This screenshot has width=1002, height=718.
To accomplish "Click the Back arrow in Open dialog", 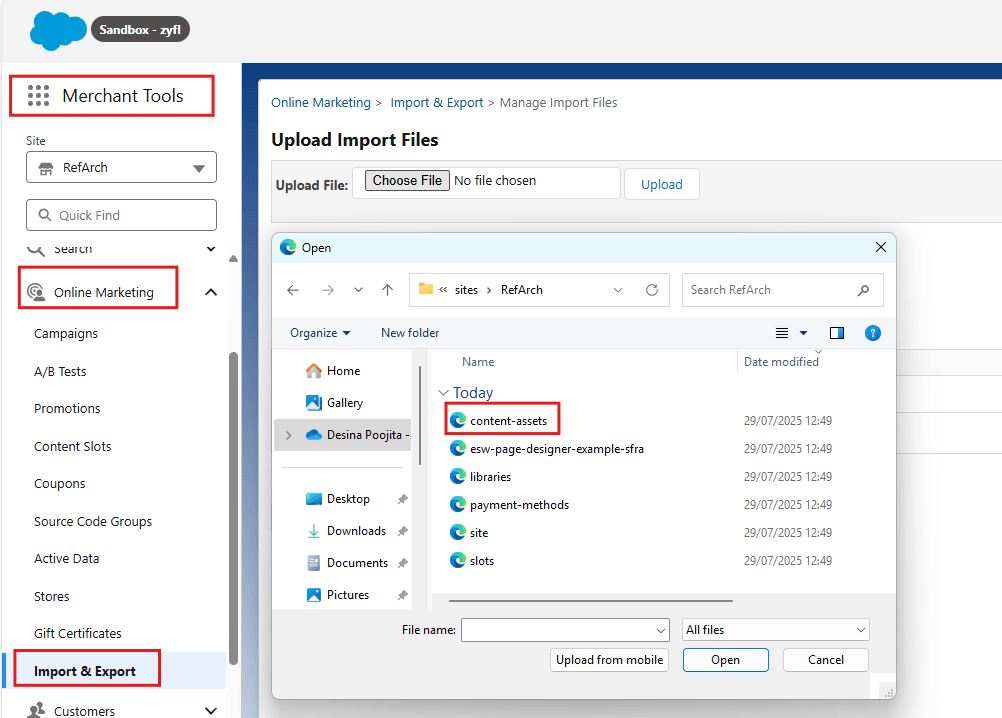I will pyautogui.click(x=293, y=290).
